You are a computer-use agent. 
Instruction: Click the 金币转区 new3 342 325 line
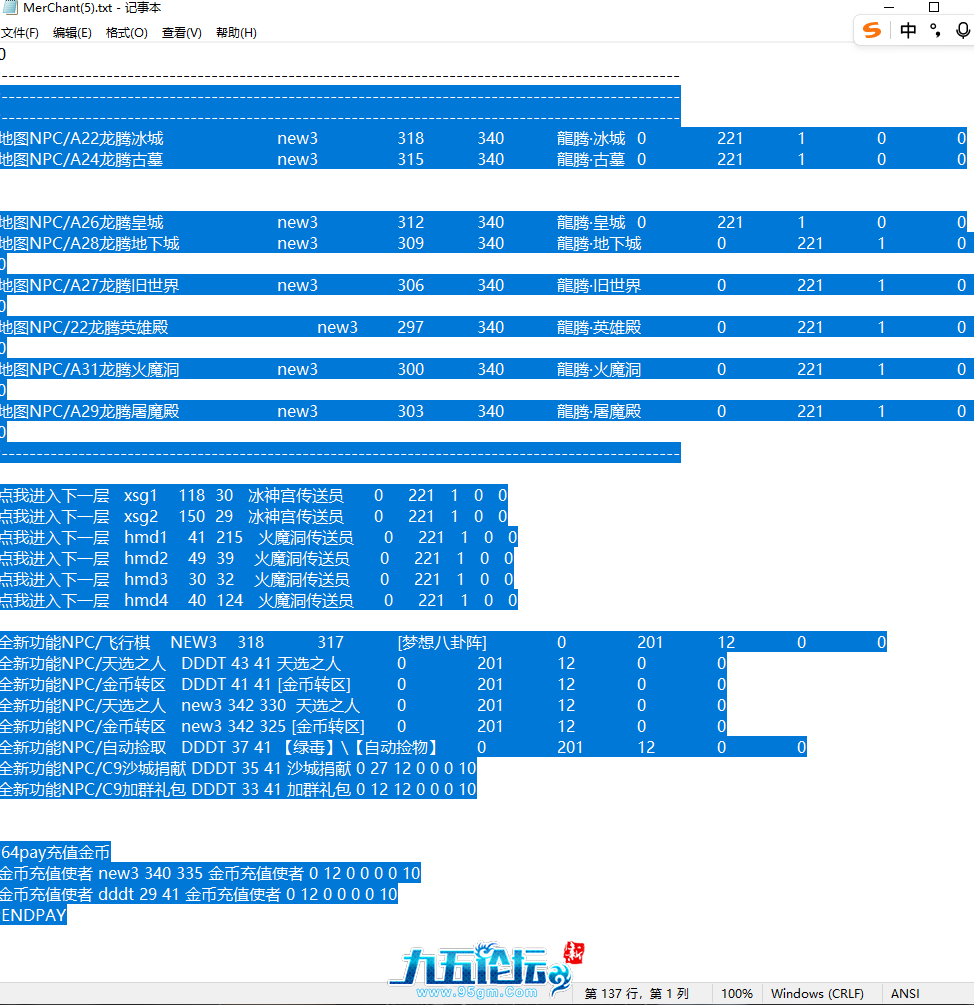pos(363,726)
